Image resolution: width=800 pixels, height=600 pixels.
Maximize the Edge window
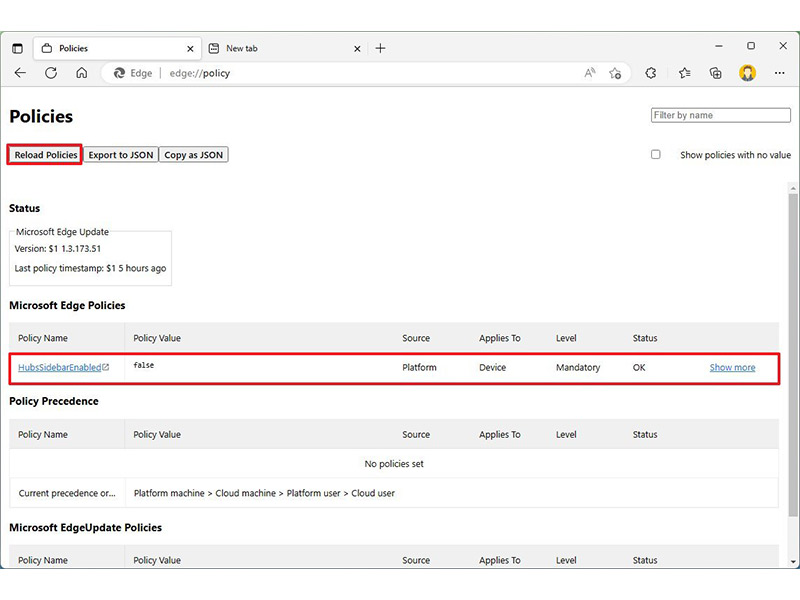point(751,46)
